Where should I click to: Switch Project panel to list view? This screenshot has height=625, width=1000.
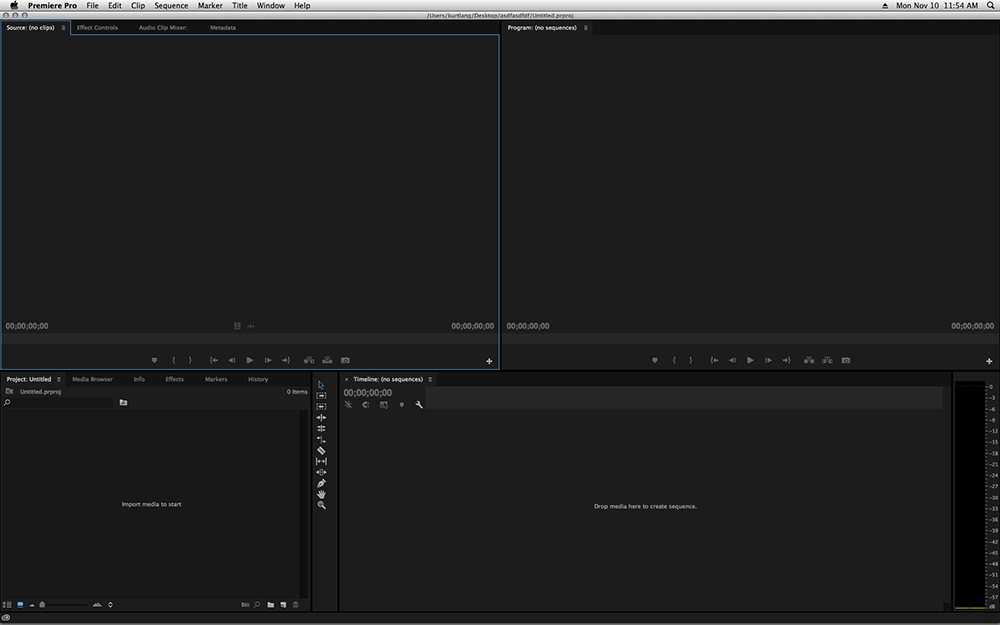[8, 604]
